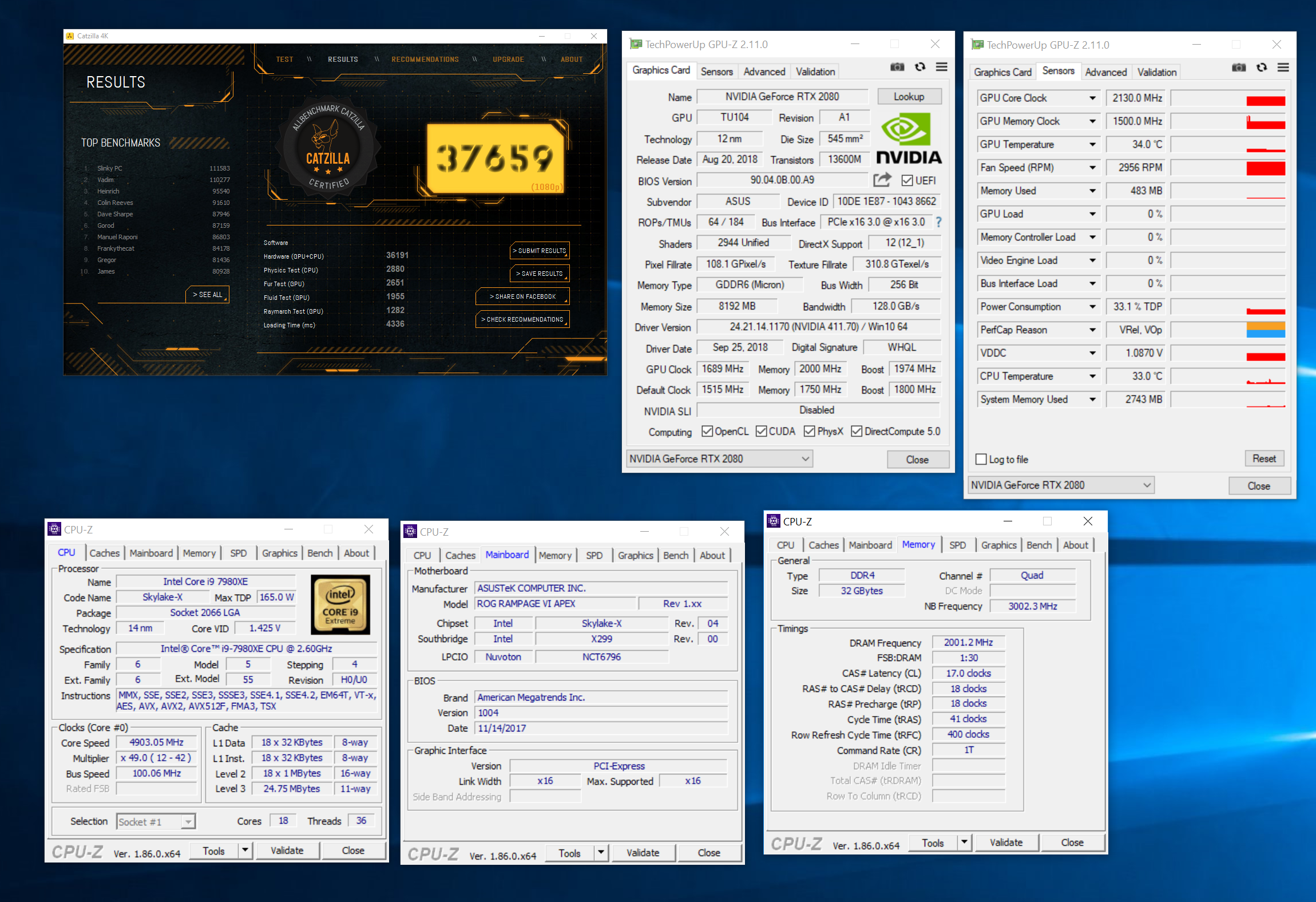The width and height of the screenshot is (1316, 902).
Task: Toggle the PhysX checkbox
Action: pyautogui.click(x=809, y=431)
